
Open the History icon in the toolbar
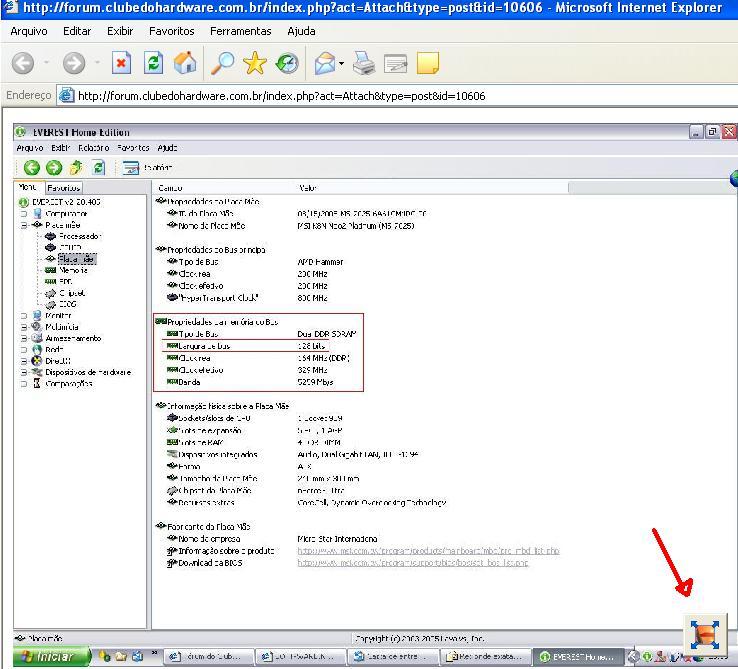[x=287, y=63]
